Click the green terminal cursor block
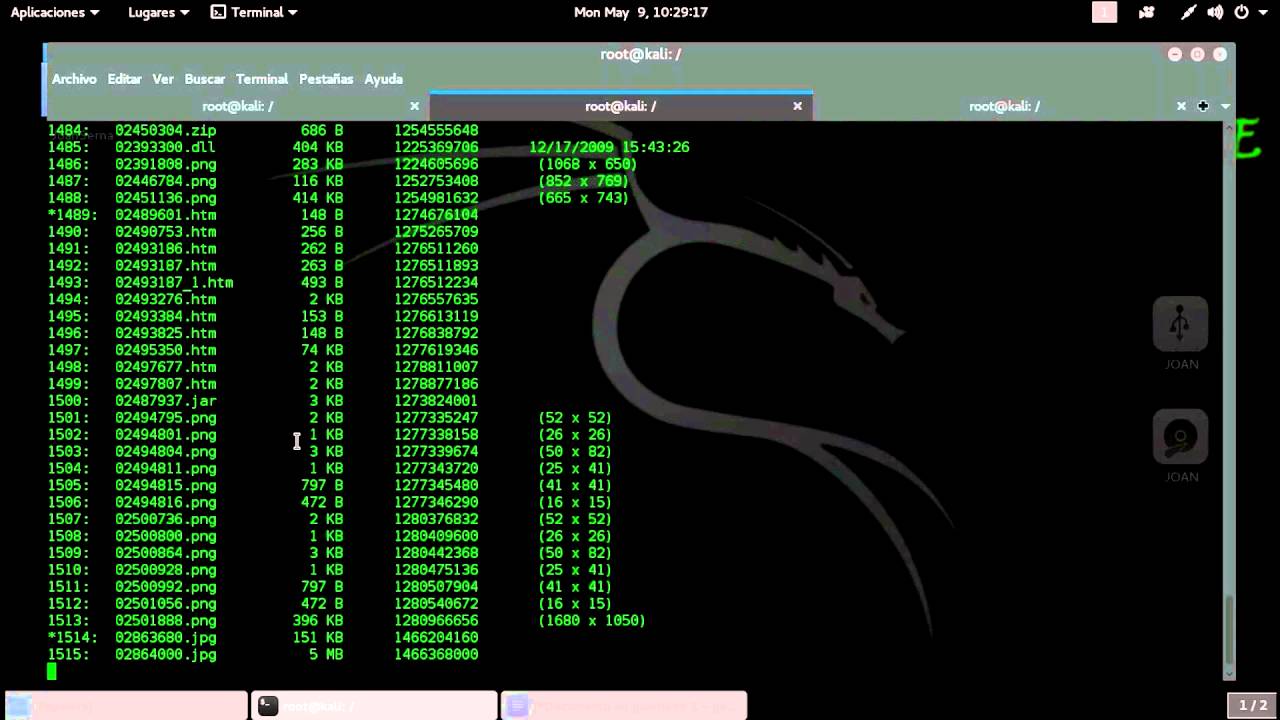 coord(52,672)
